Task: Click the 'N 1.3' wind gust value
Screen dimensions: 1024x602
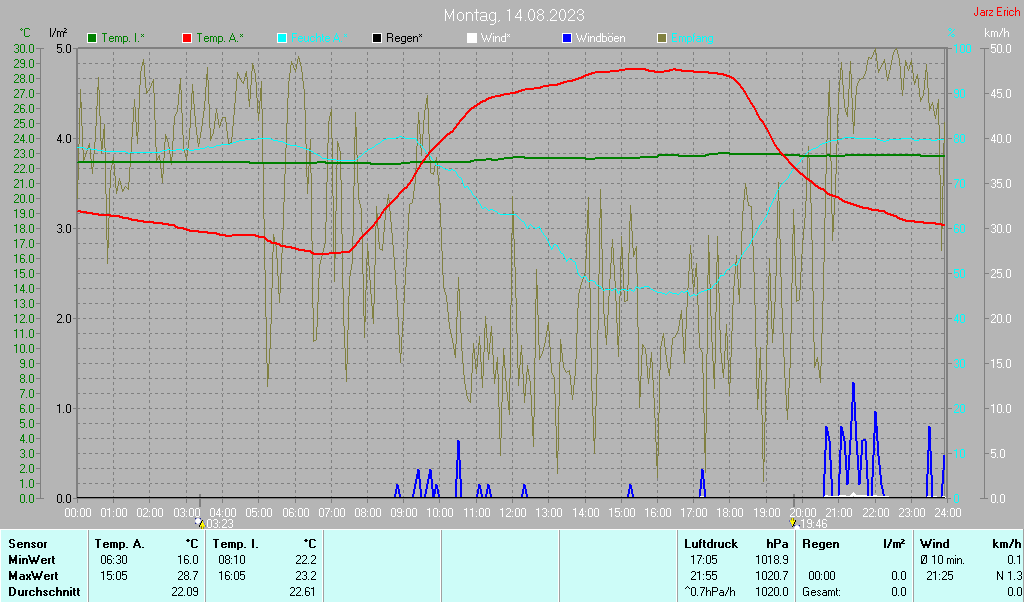Action: click(1008, 577)
